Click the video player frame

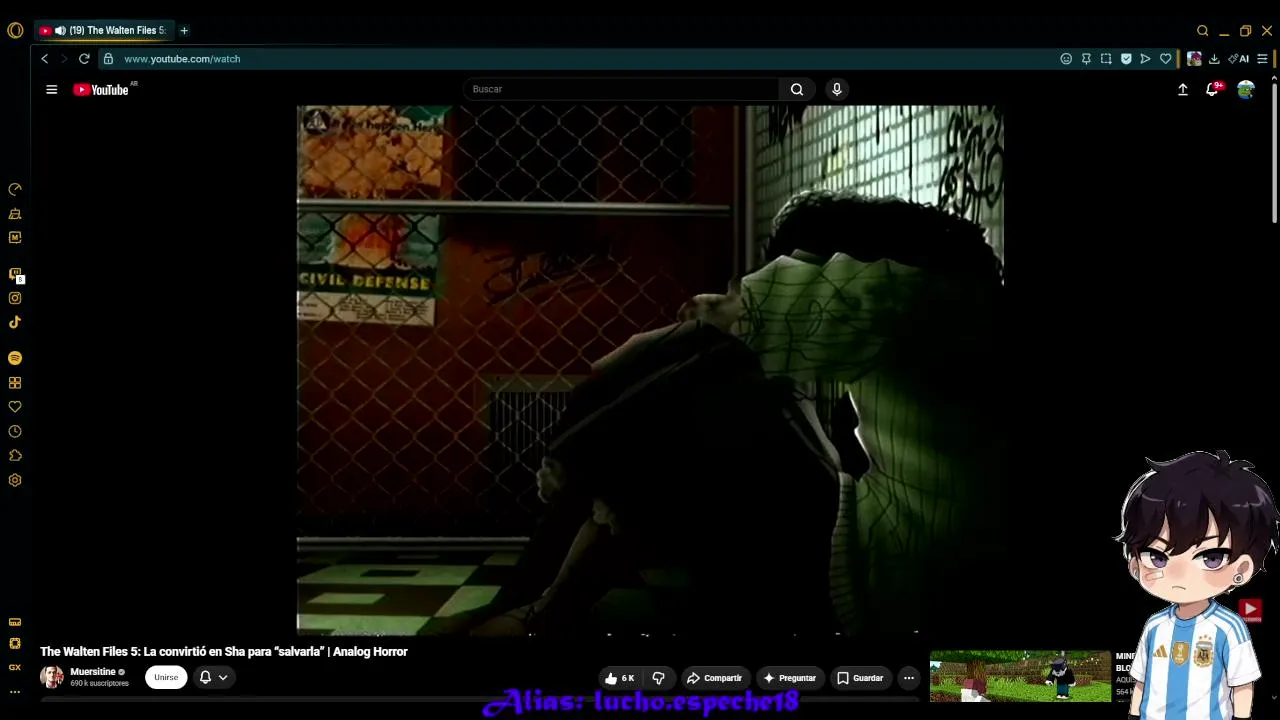pos(650,370)
